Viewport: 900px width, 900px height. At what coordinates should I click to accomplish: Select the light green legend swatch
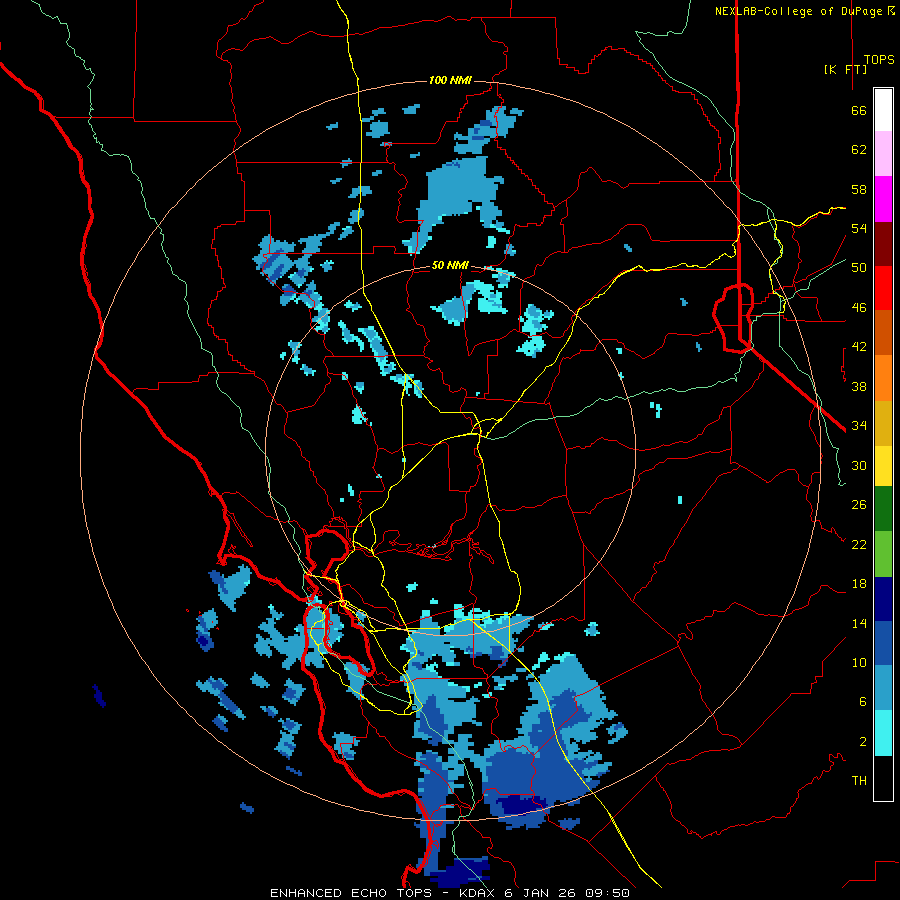pyautogui.click(x=883, y=554)
